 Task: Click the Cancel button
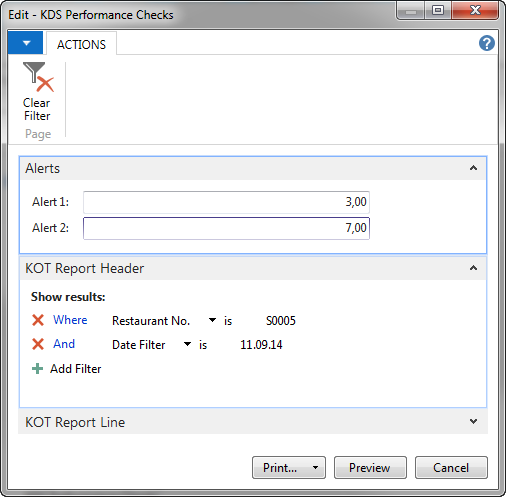pyautogui.click(x=451, y=468)
